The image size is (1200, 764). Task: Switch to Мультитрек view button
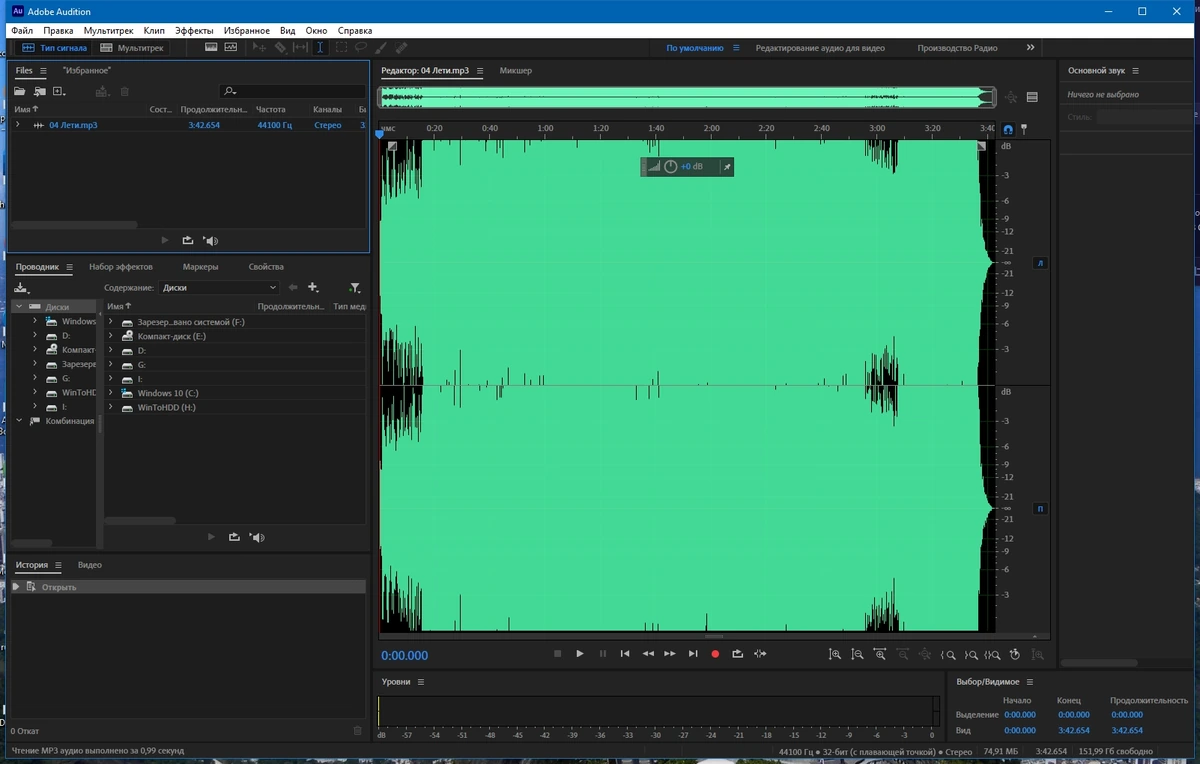coord(133,47)
